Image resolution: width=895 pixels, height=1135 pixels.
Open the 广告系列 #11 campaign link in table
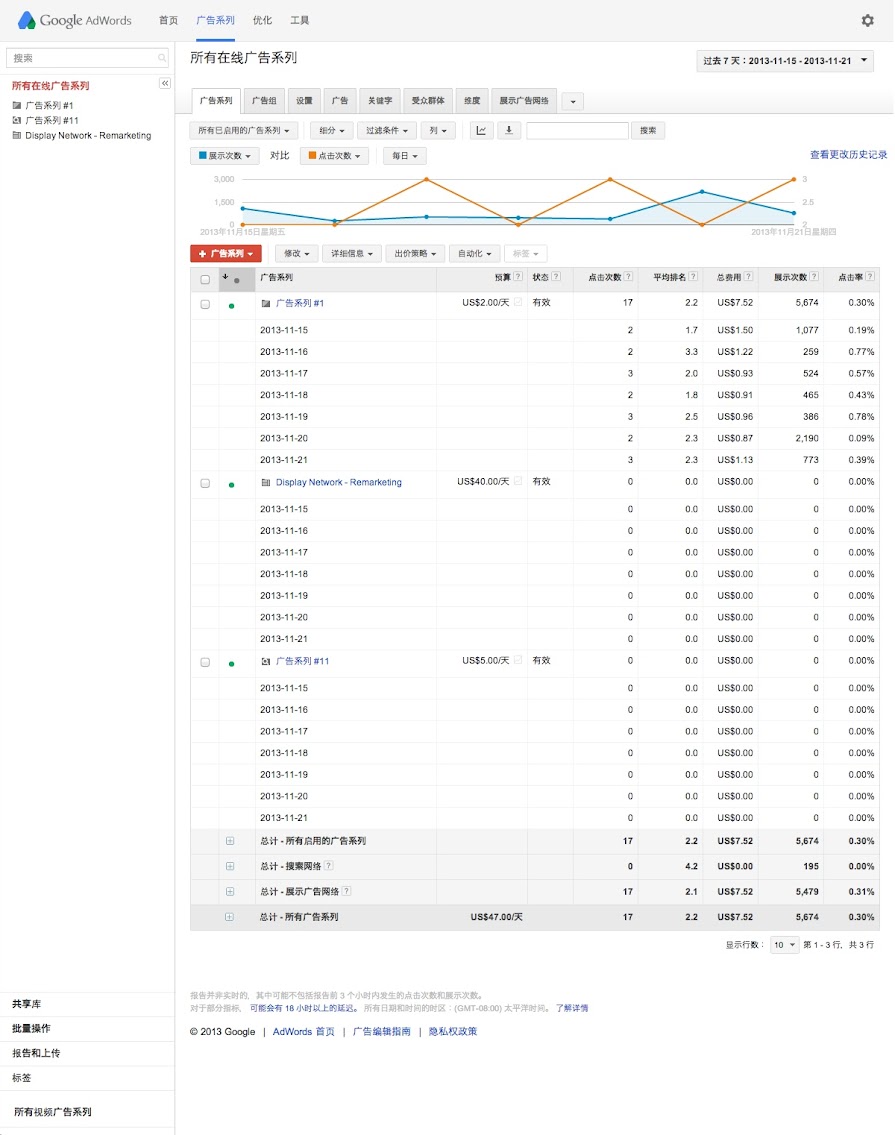tap(302, 661)
